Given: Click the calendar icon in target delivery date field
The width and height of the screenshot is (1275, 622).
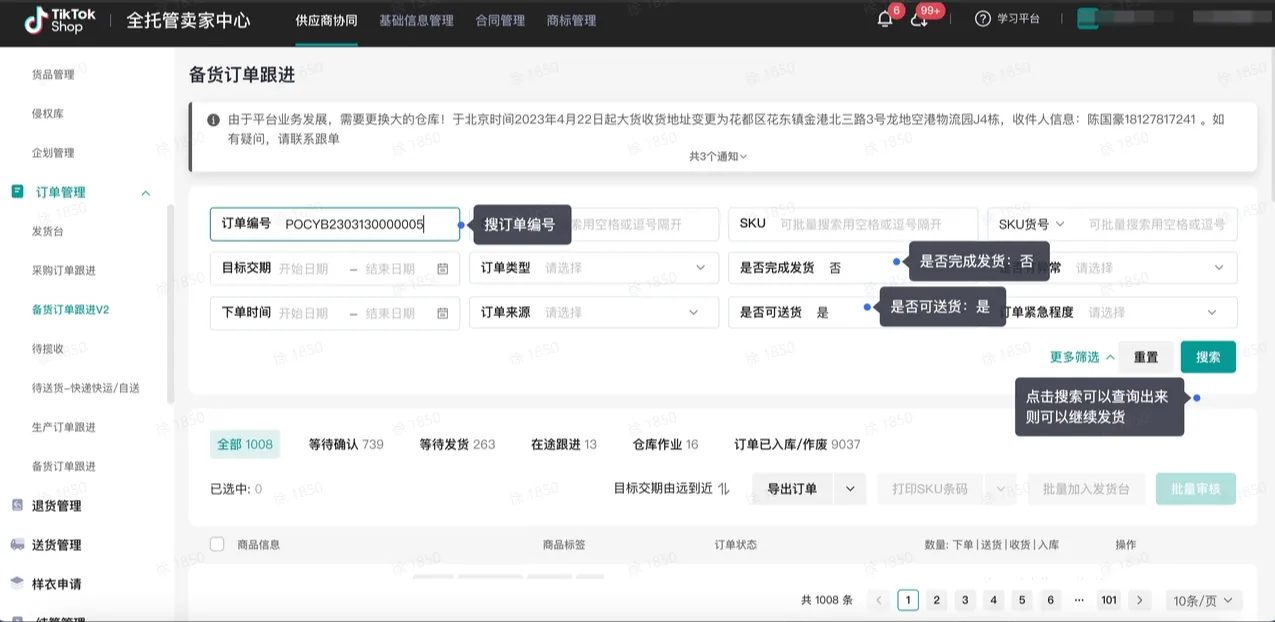Looking at the screenshot, I should tap(443, 268).
